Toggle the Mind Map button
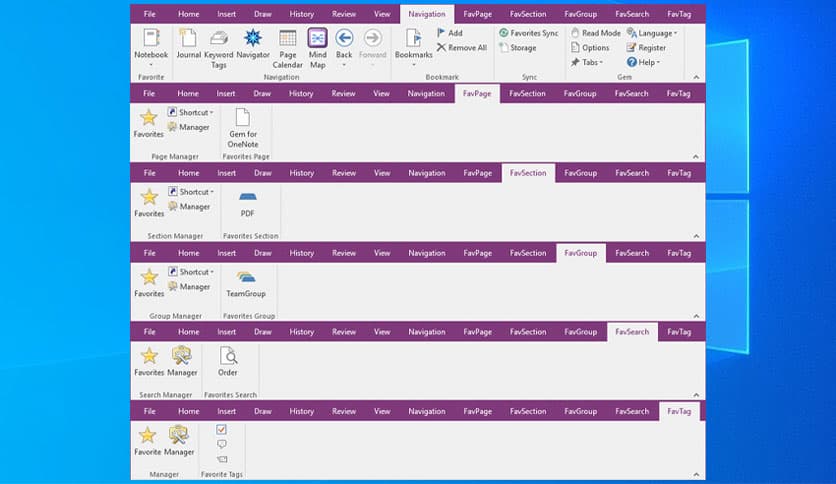 [317, 49]
